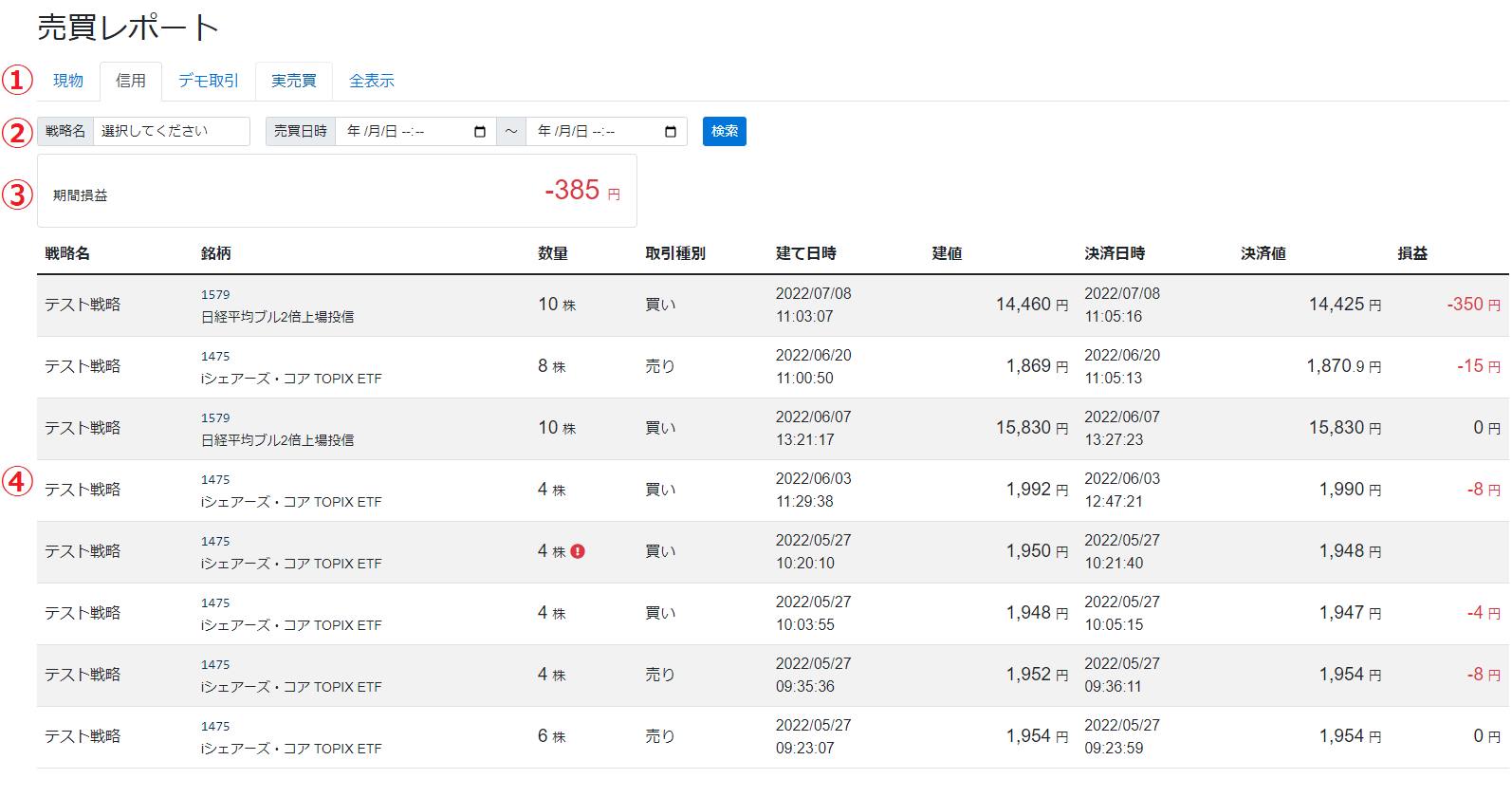The image size is (1512, 797).
Task: Expand the 戦略名 selection dropdown
Action: [x=172, y=131]
